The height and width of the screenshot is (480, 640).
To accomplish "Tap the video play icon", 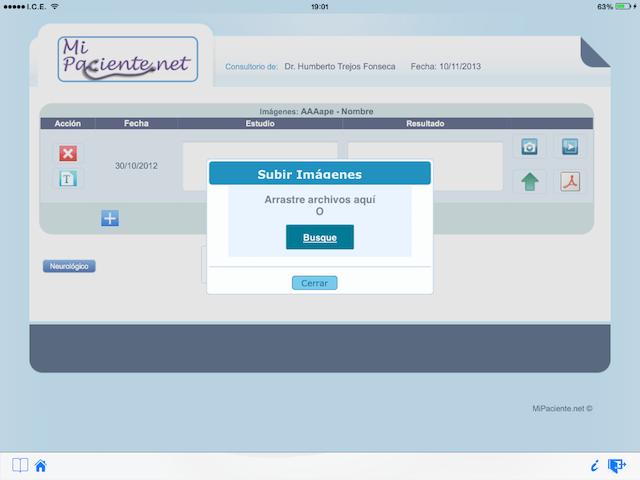I will click(x=570, y=147).
